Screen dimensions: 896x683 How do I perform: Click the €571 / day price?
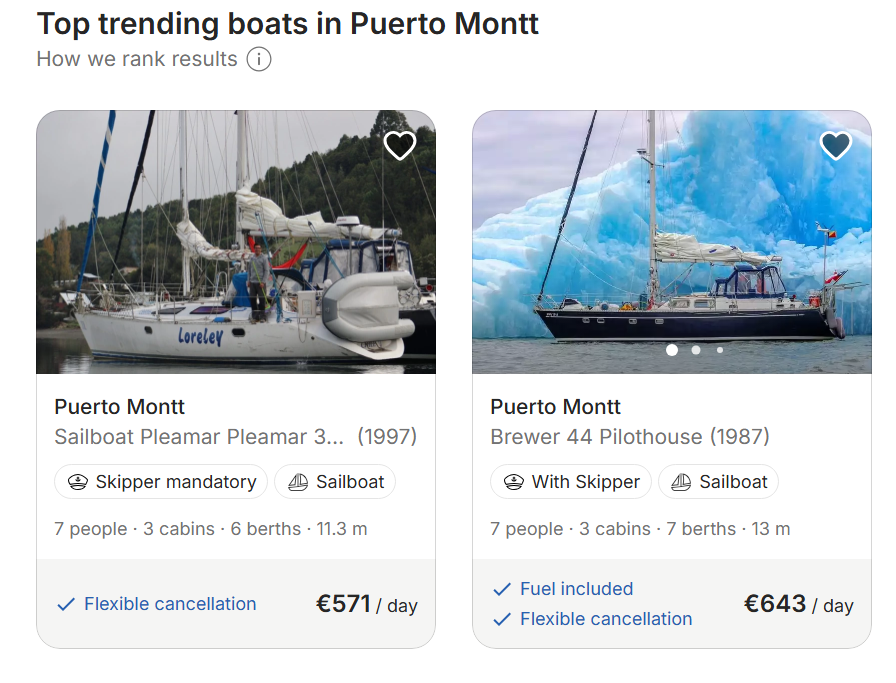pyautogui.click(x=366, y=604)
